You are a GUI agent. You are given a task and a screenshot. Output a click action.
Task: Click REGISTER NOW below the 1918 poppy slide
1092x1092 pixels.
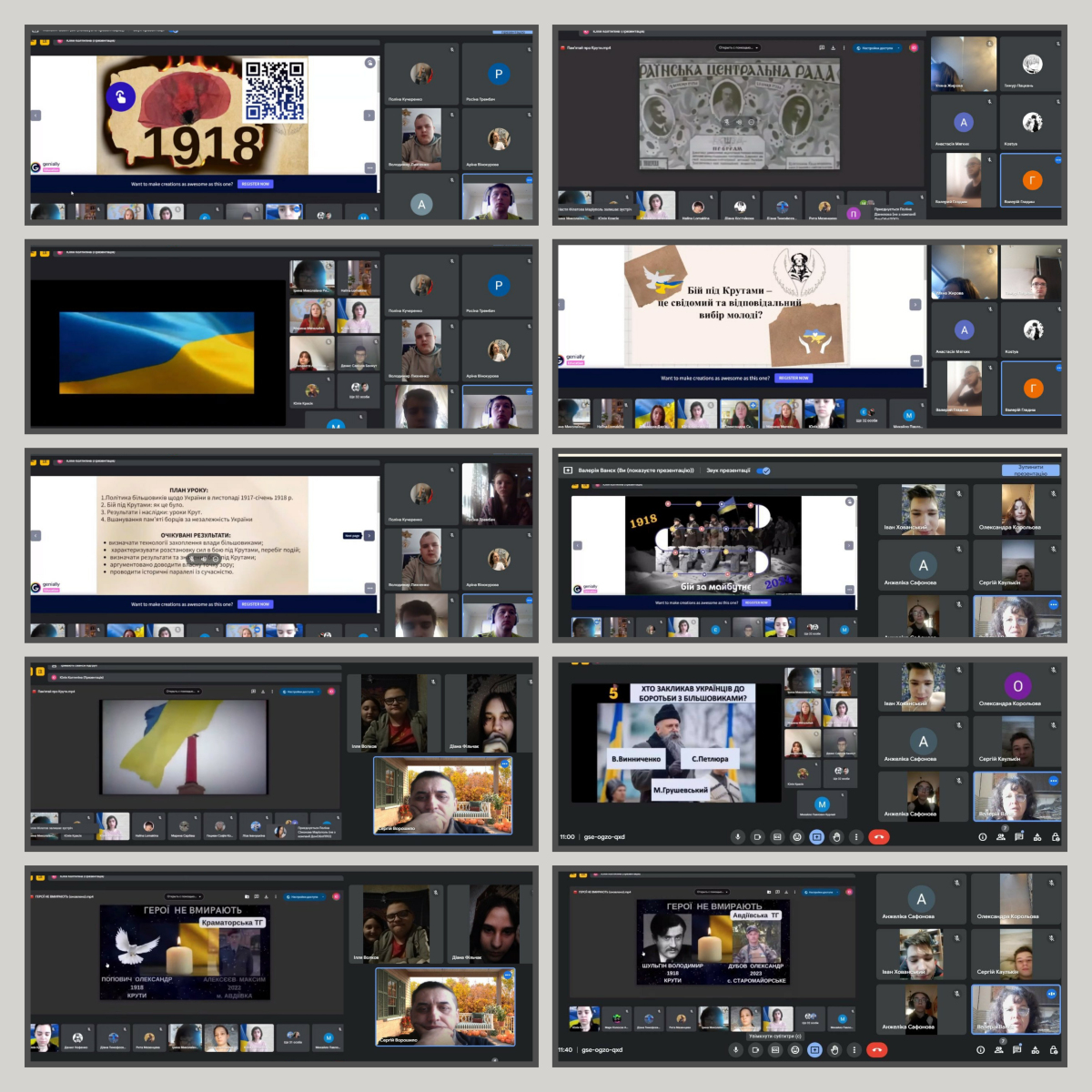coord(256,184)
